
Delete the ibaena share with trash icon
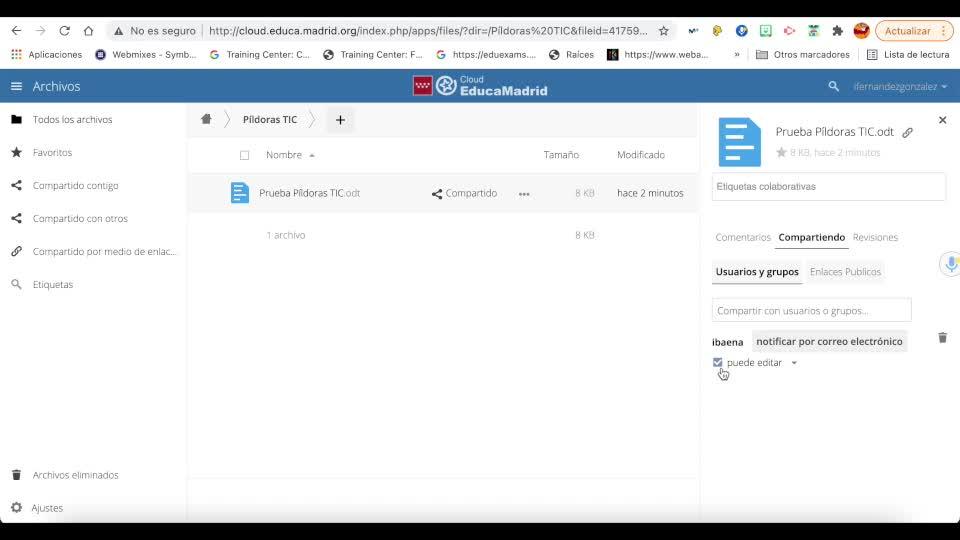click(942, 338)
